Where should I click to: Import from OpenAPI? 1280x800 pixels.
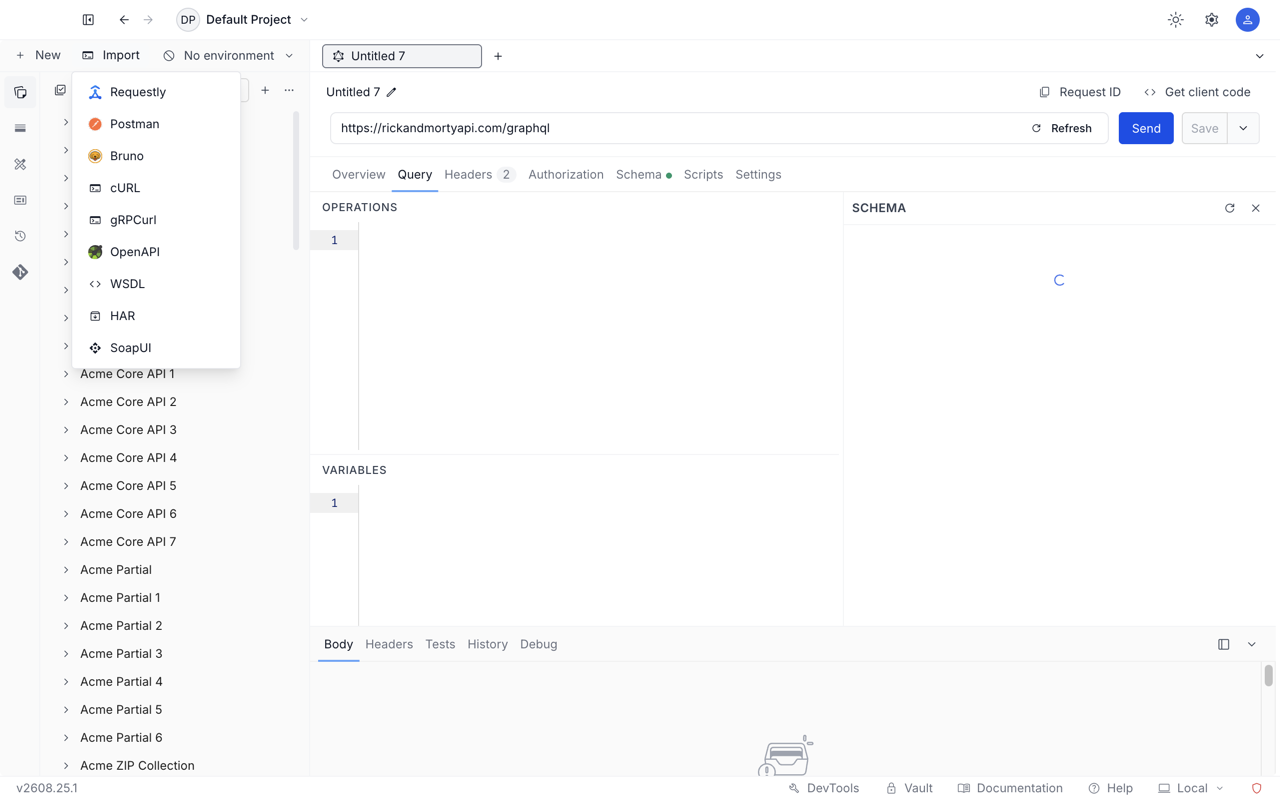coord(156,252)
